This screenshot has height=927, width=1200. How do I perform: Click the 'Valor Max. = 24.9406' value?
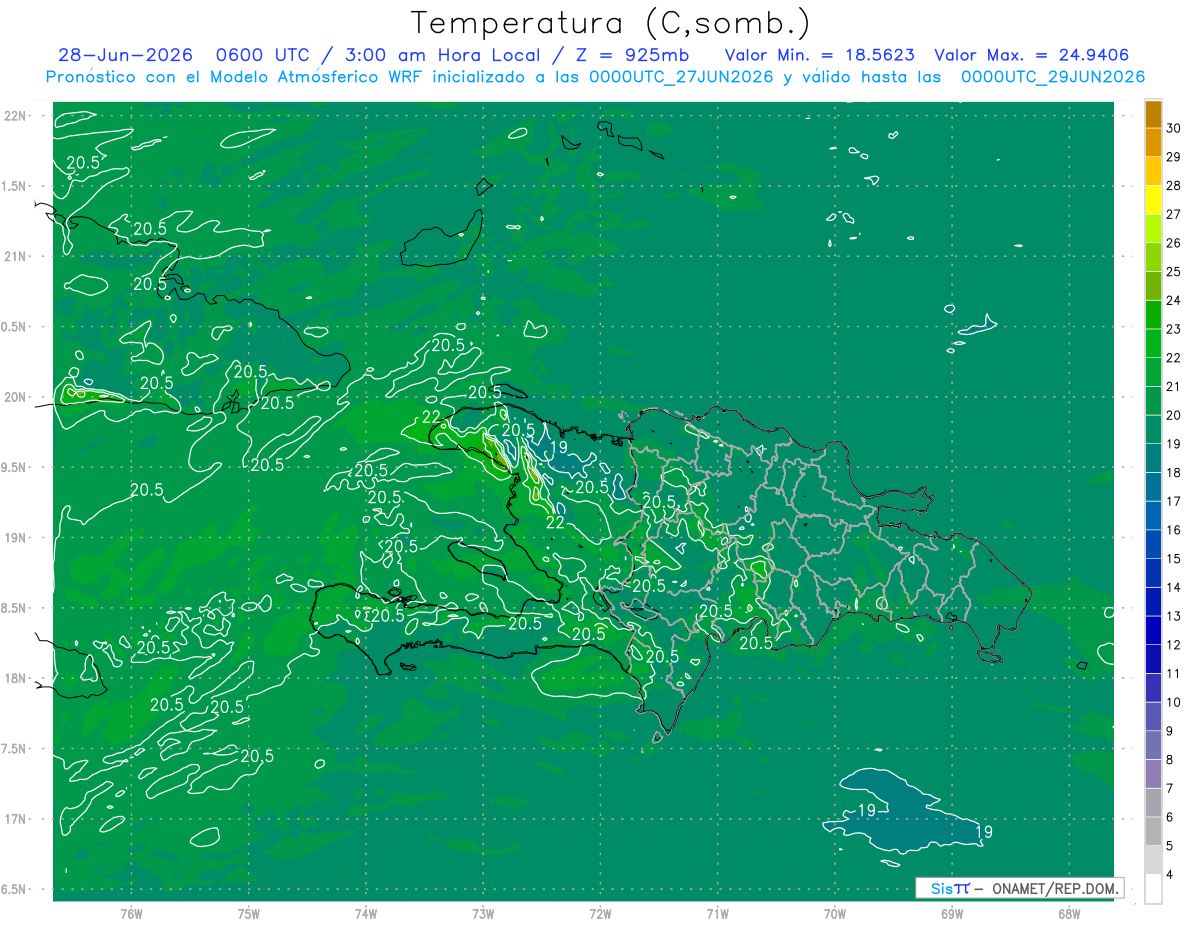tap(1031, 55)
